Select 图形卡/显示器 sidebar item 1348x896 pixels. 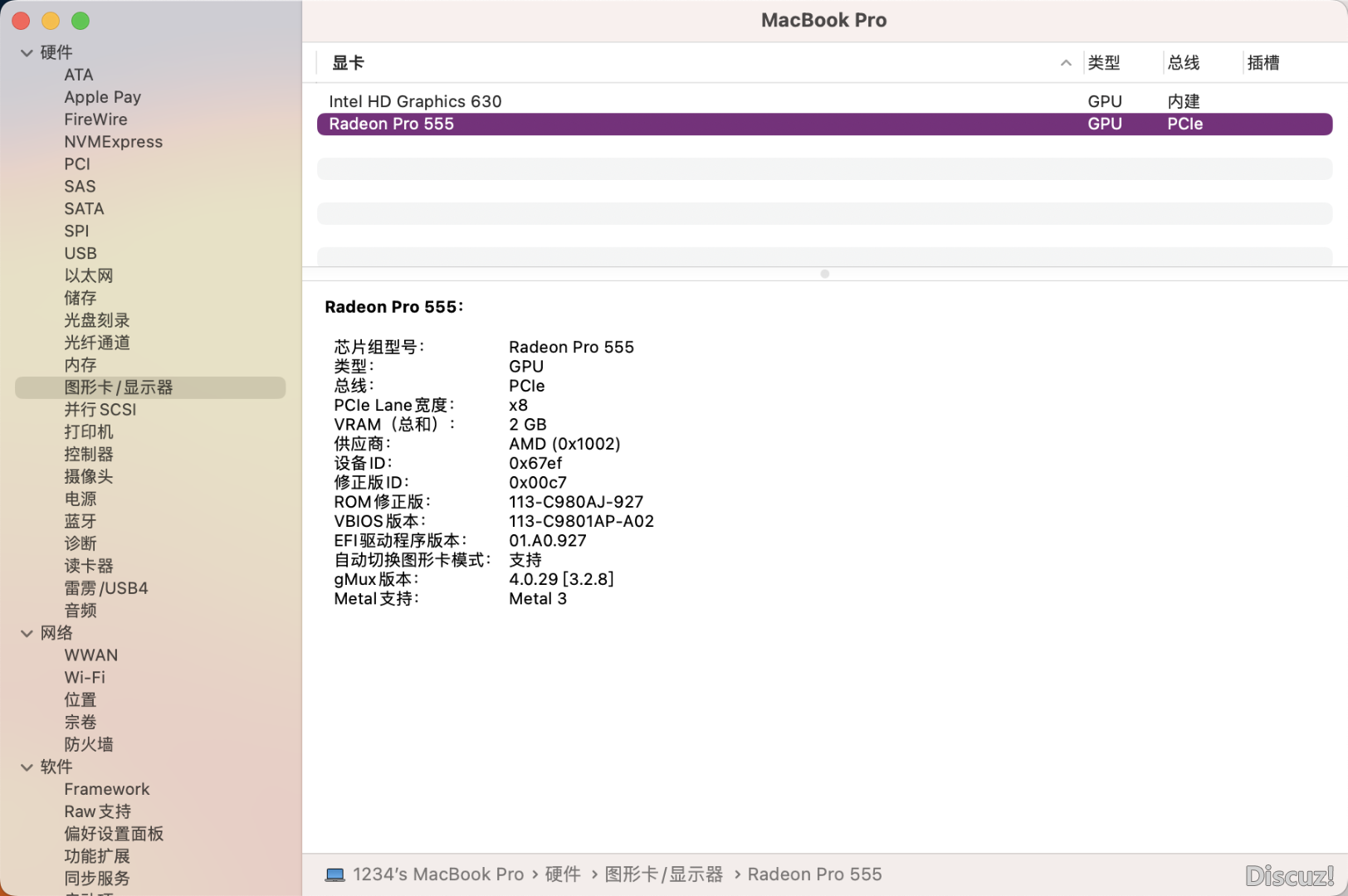click(x=150, y=387)
